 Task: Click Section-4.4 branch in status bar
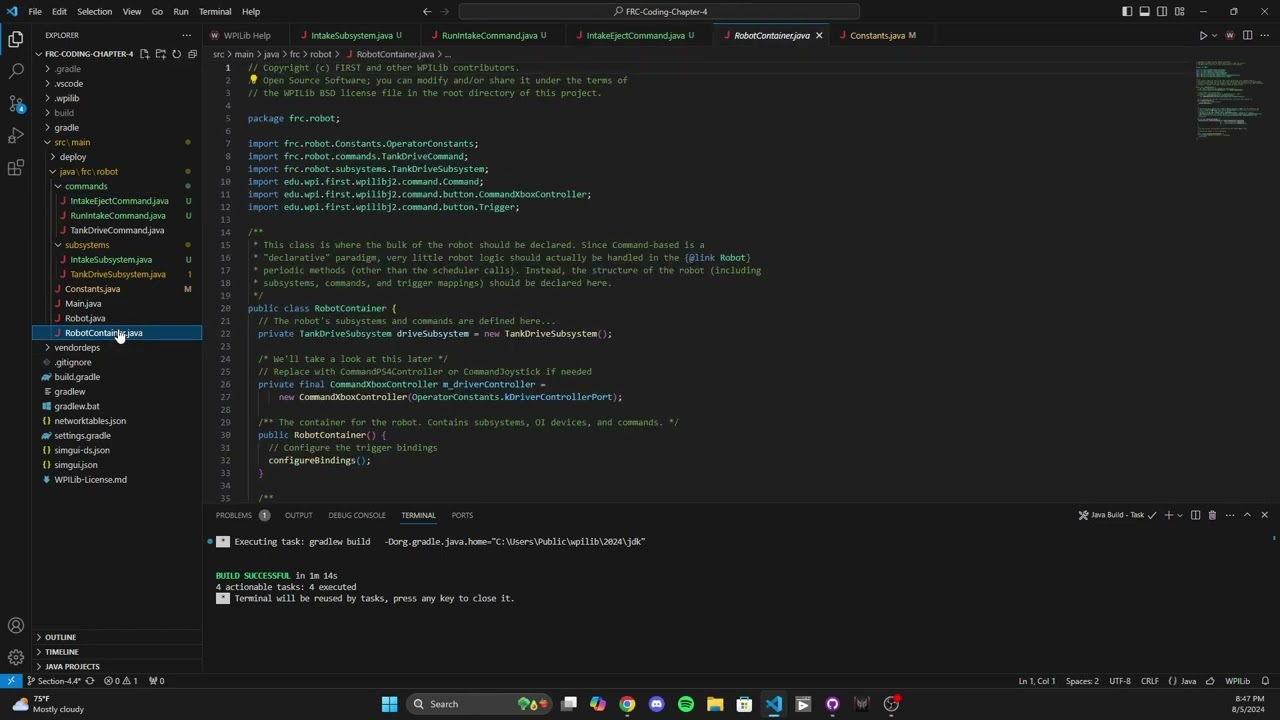point(55,681)
